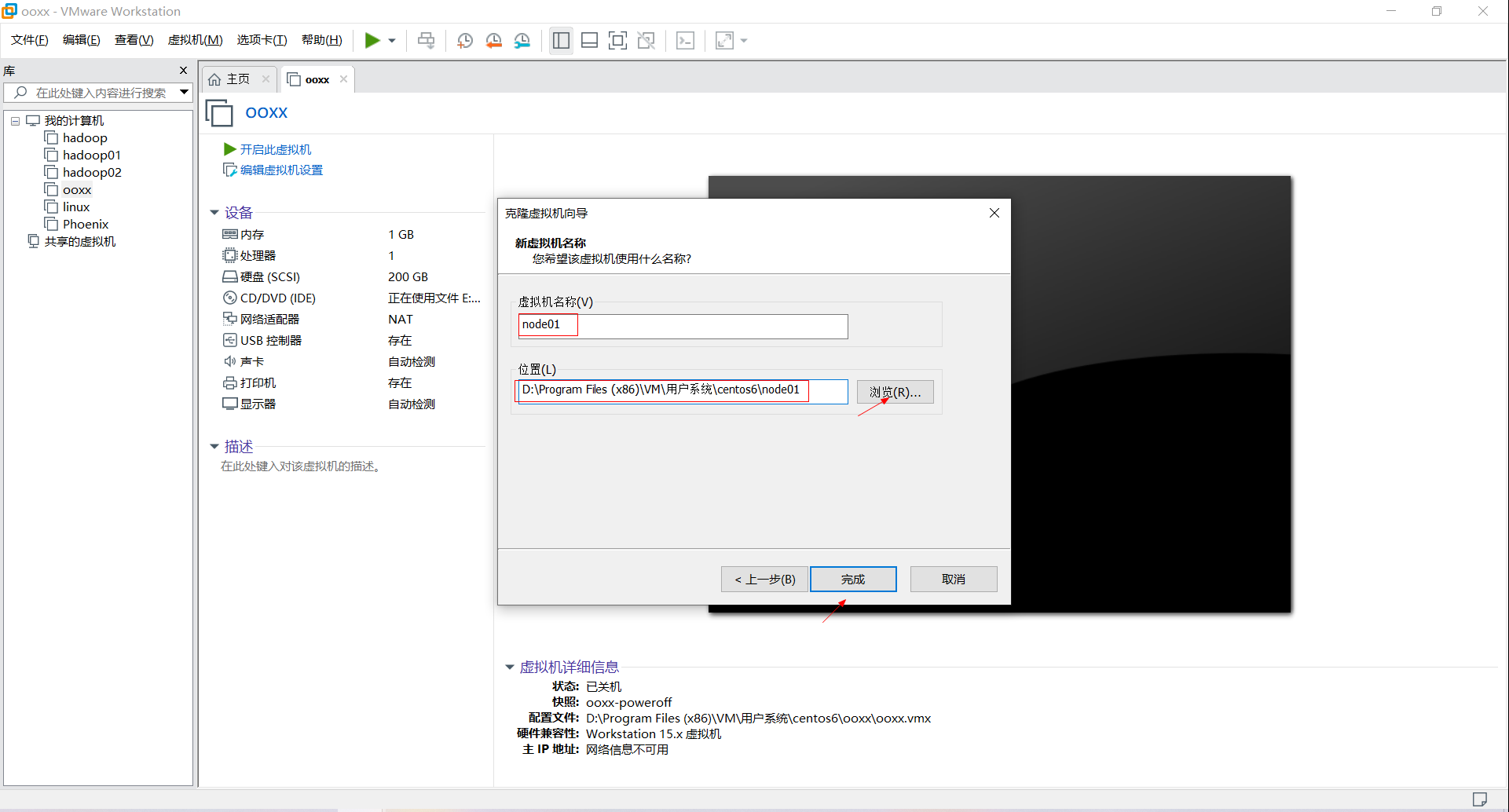Screen dimensions: 1509x812
Task: Collapse the 设备 section
Action: tap(214, 213)
